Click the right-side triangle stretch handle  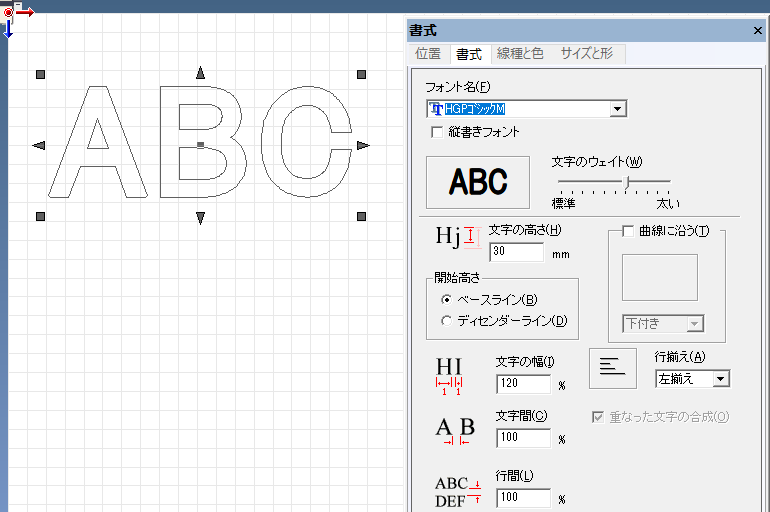(x=363, y=145)
